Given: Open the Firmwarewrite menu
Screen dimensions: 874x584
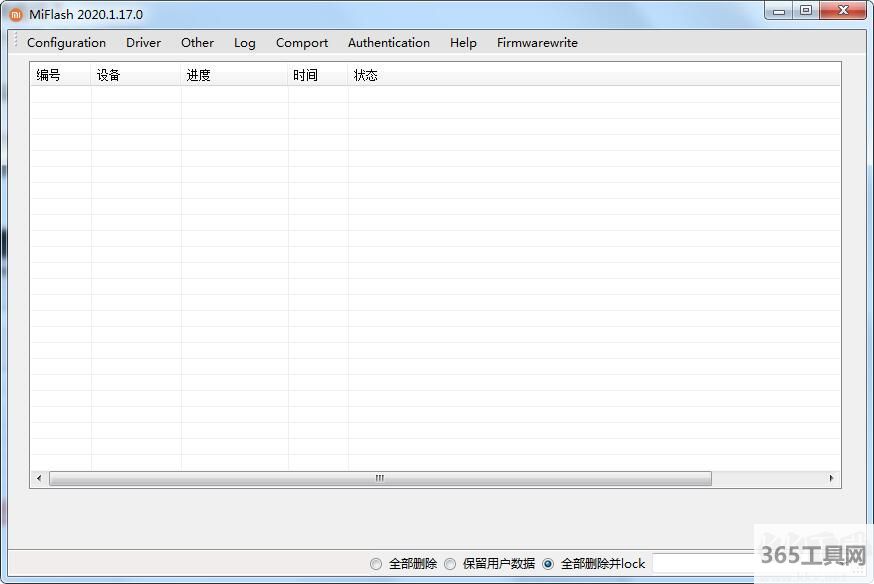Looking at the screenshot, I should coord(537,43).
